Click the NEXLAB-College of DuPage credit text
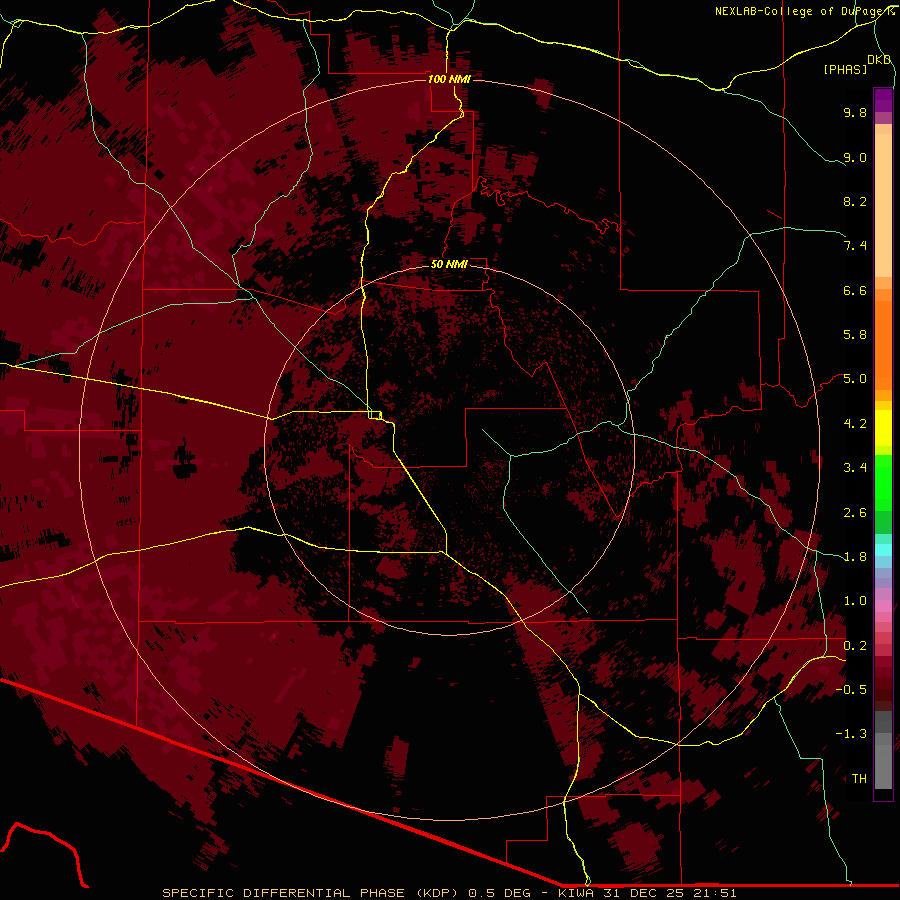Viewport: 900px width, 900px height. tap(804, 11)
